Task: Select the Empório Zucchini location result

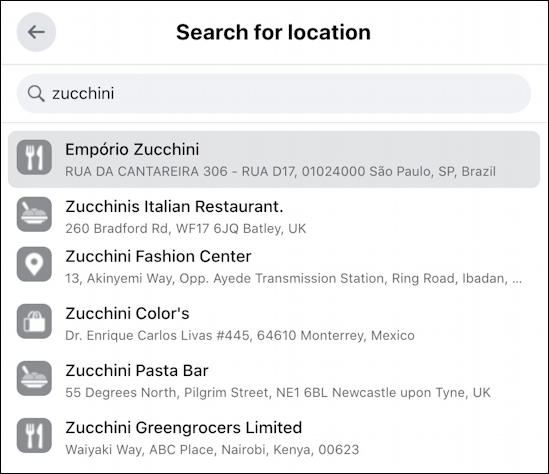Action: 274,159
